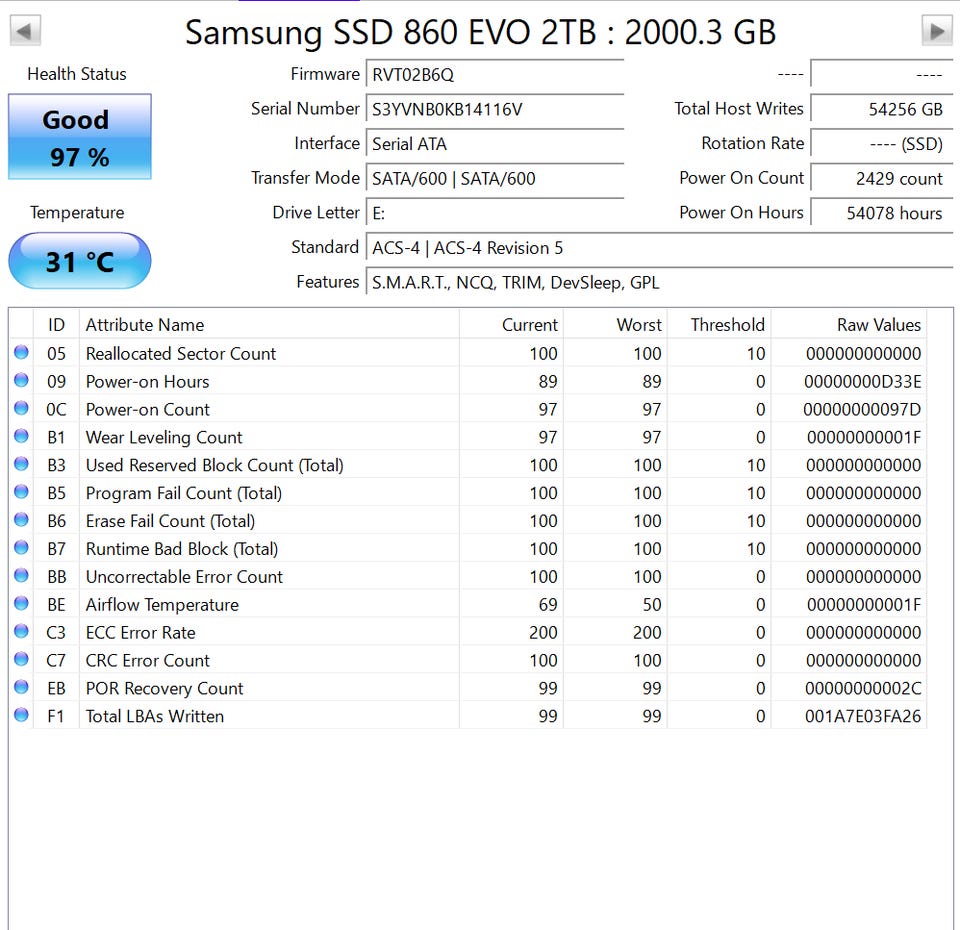Select the Wear Leveling Count attribute name
Screen dimensions: 960x930
click(164, 437)
